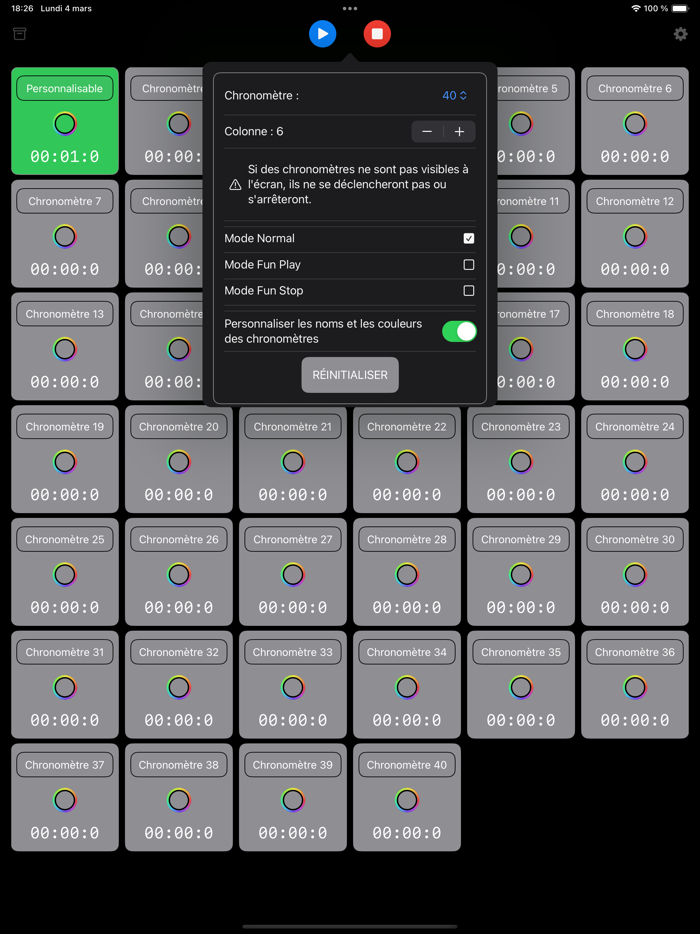This screenshot has height=934, width=700.
Task: Open color picker of Chronomètre 35
Action: click(x=521, y=687)
